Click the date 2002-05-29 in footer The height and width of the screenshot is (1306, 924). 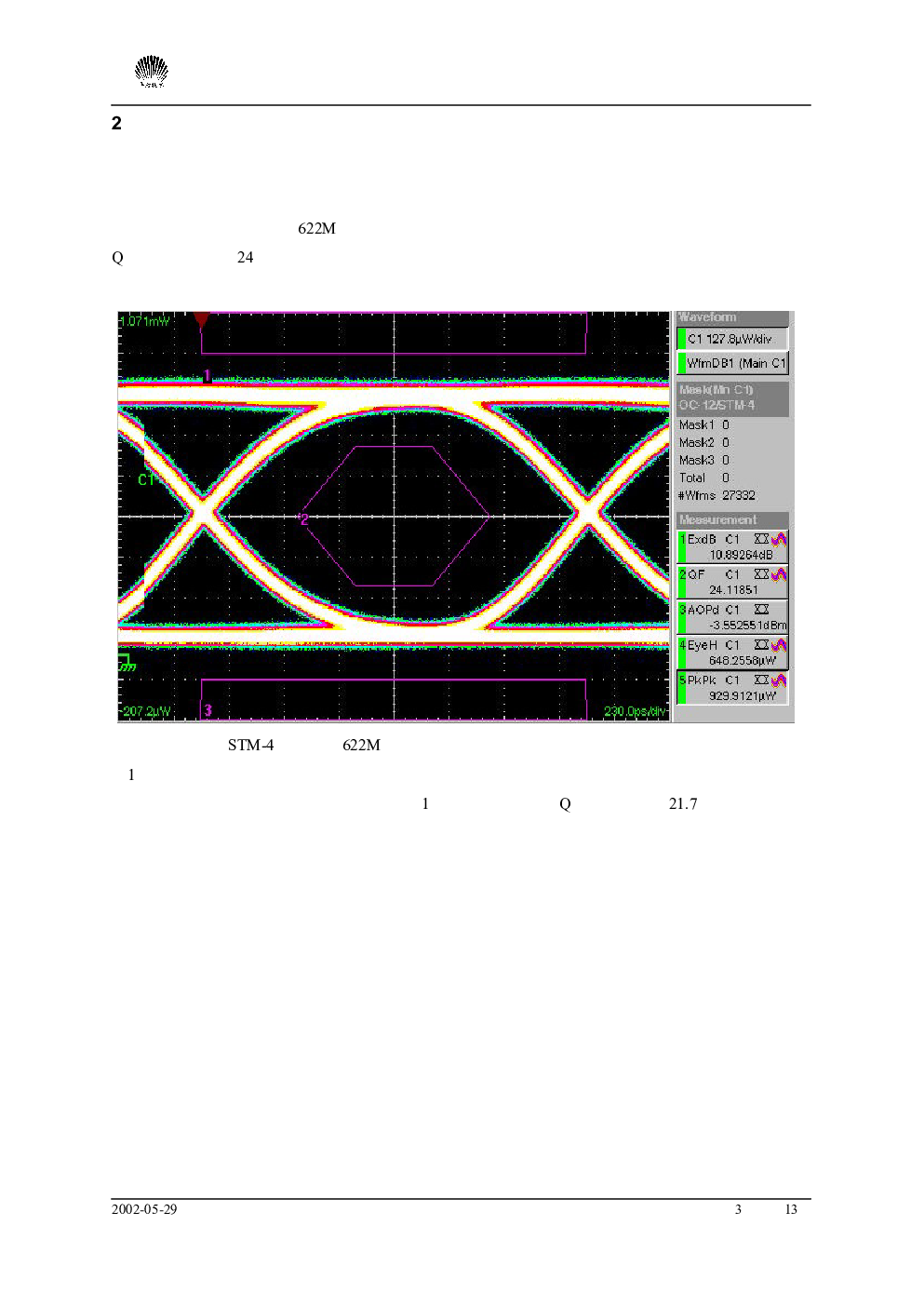[x=144, y=1209]
